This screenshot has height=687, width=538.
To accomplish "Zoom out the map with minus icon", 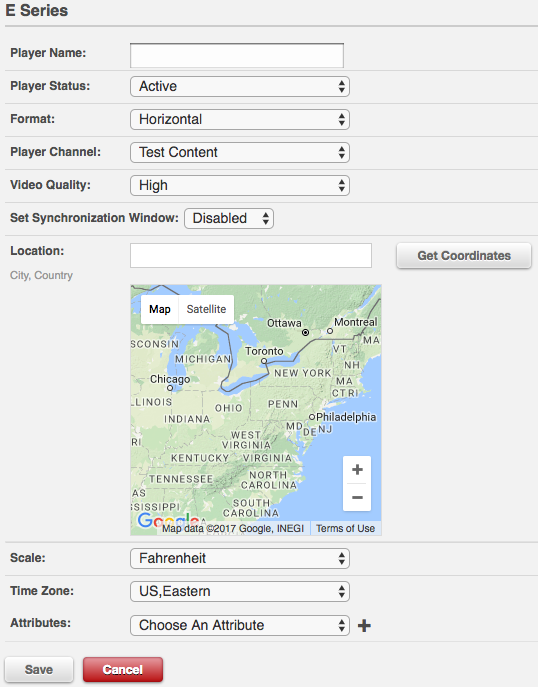I will pos(357,497).
